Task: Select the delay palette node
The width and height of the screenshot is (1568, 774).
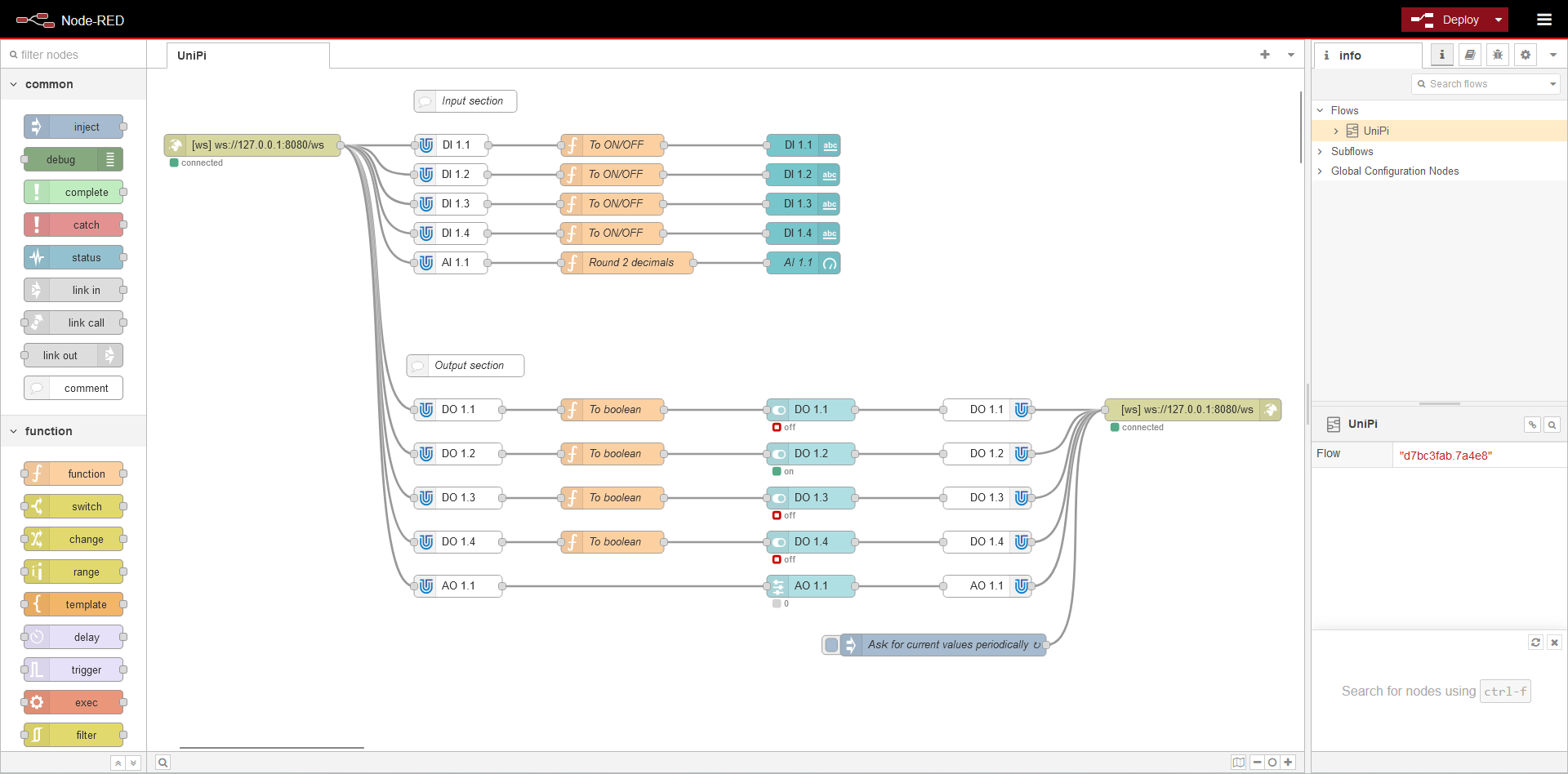Action: click(73, 637)
